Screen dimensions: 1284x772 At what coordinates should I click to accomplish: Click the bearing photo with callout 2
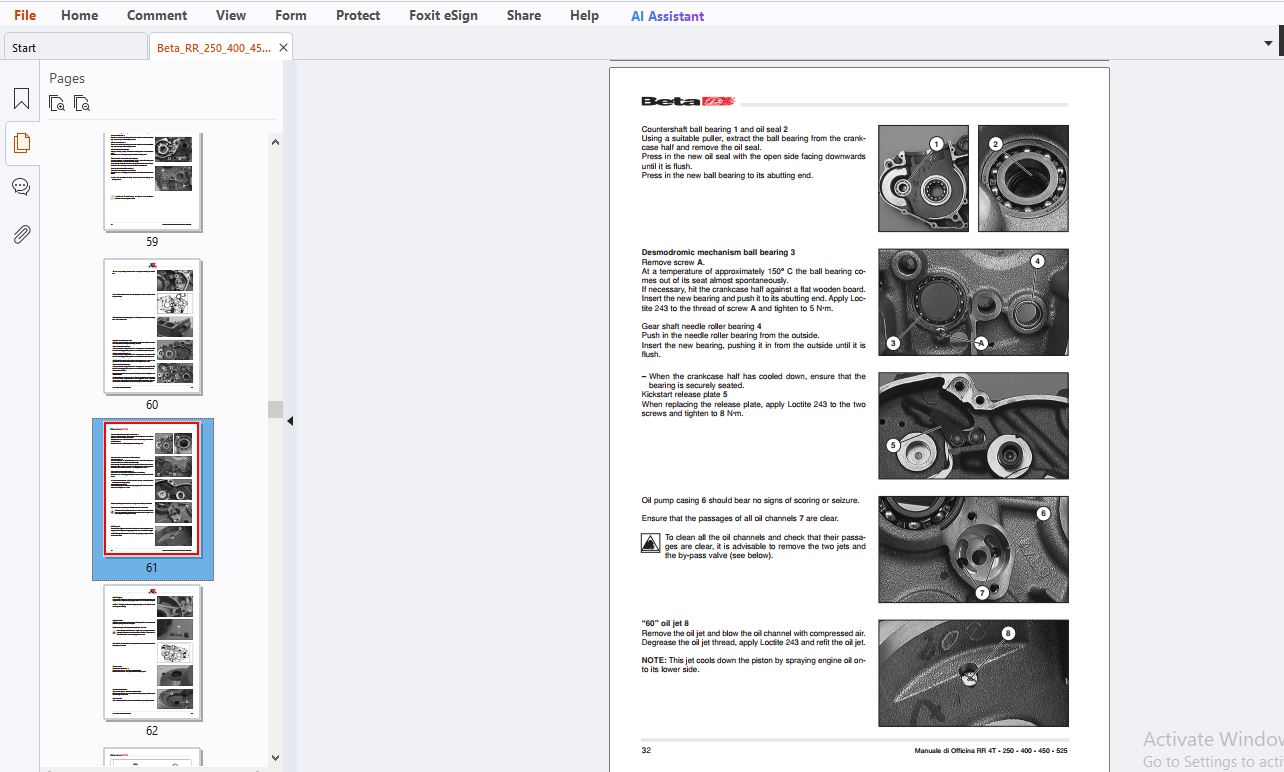(1023, 178)
